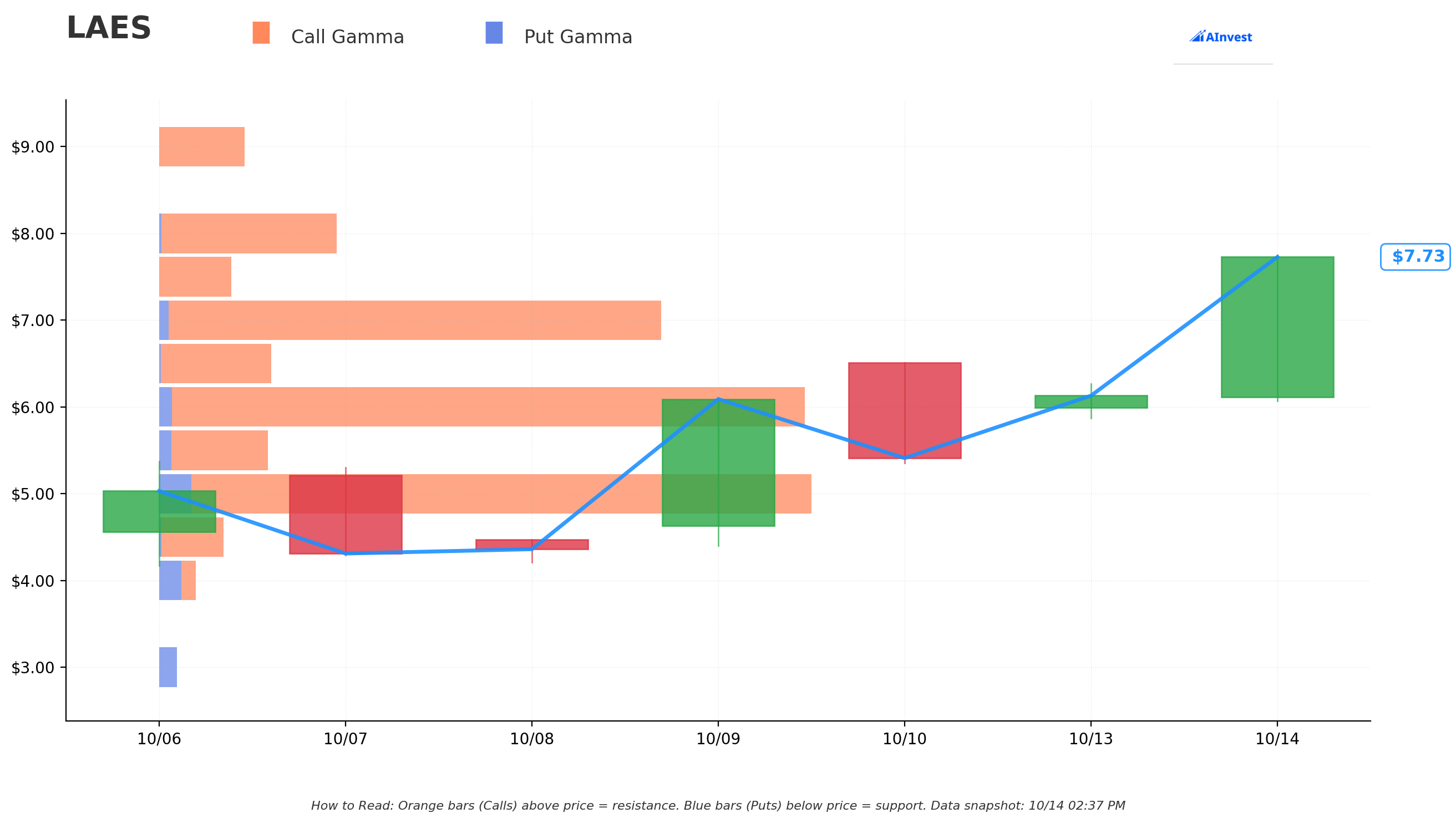Select the red 10/07 candlestick
The width and height of the screenshot is (1456, 823).
coord(346,515)
